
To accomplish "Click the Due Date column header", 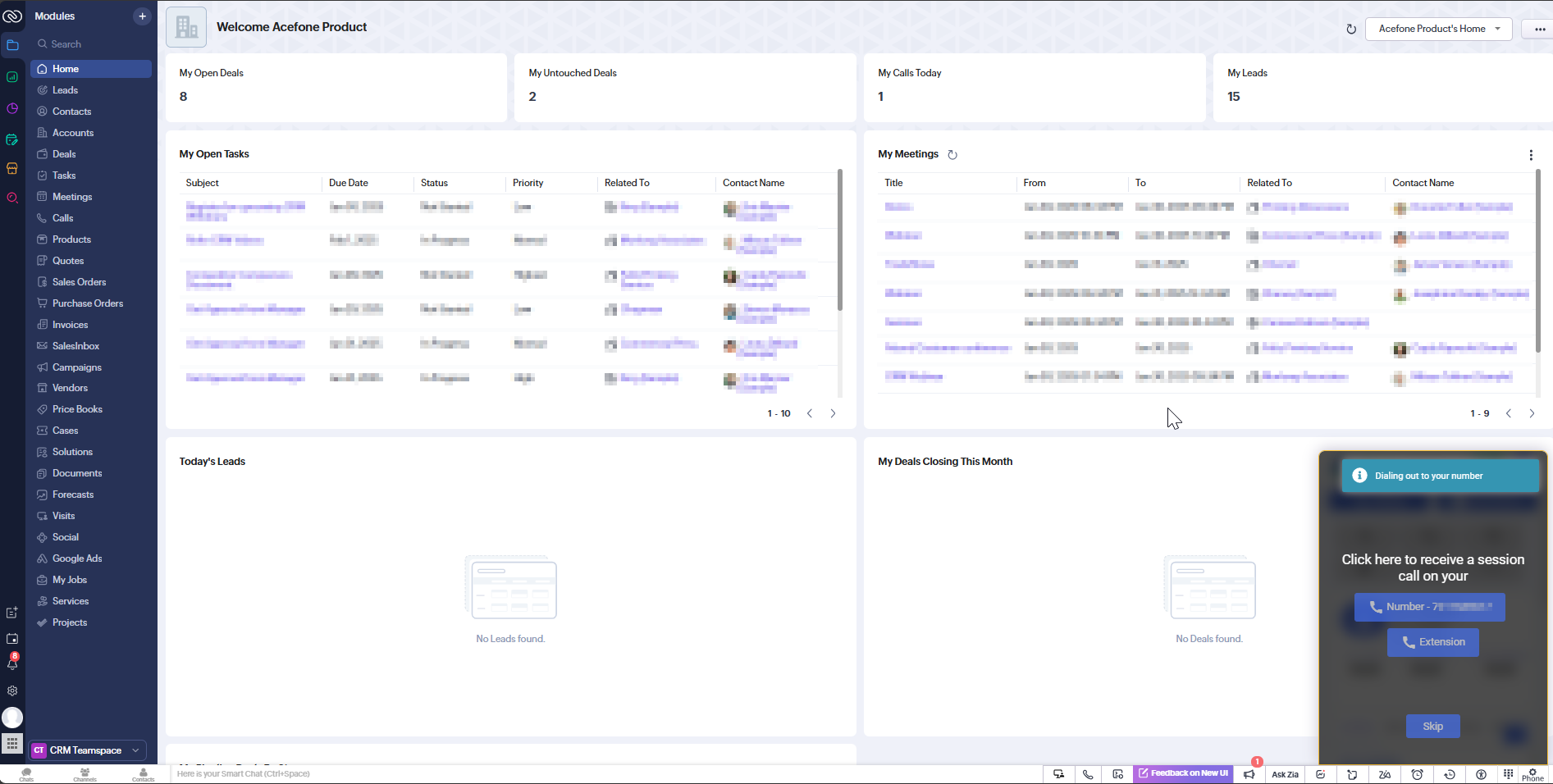I will pos(349,183).
